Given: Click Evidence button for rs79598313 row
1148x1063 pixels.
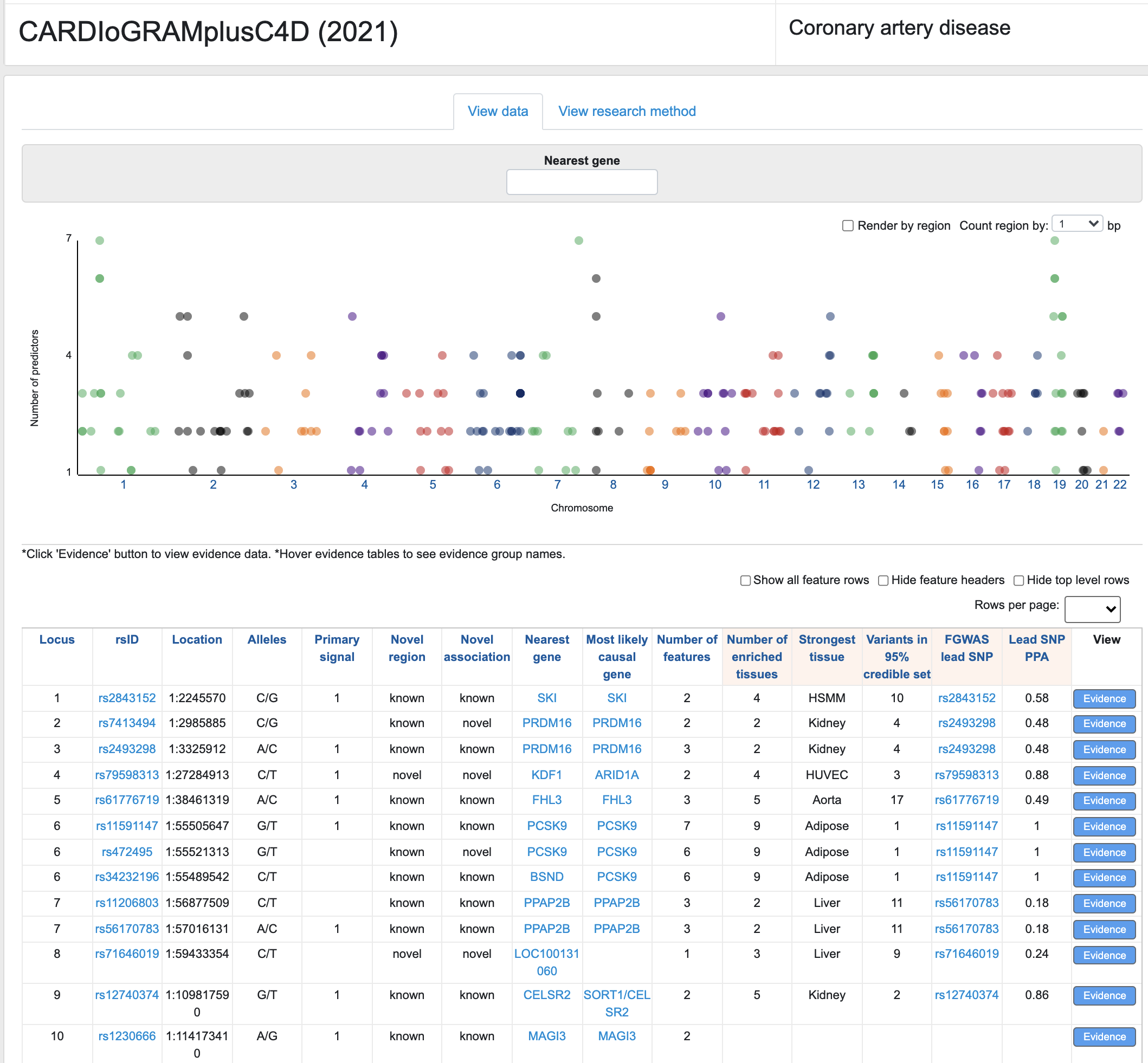Looking at the screenshot, I should click(x=1104, y=776).
